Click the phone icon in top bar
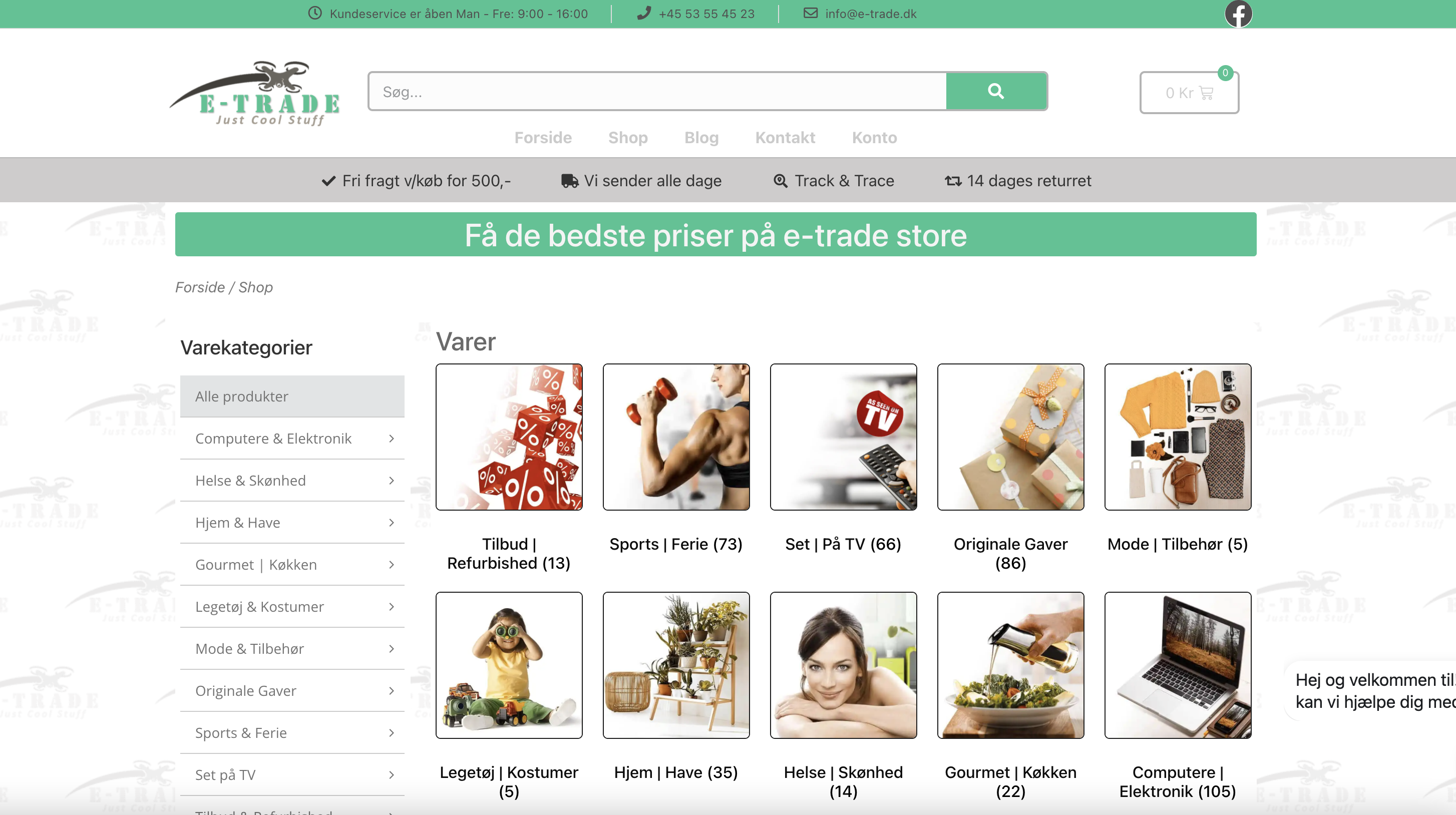The height and width of the screenshot is (815, 1456). (x=644, y=13)
